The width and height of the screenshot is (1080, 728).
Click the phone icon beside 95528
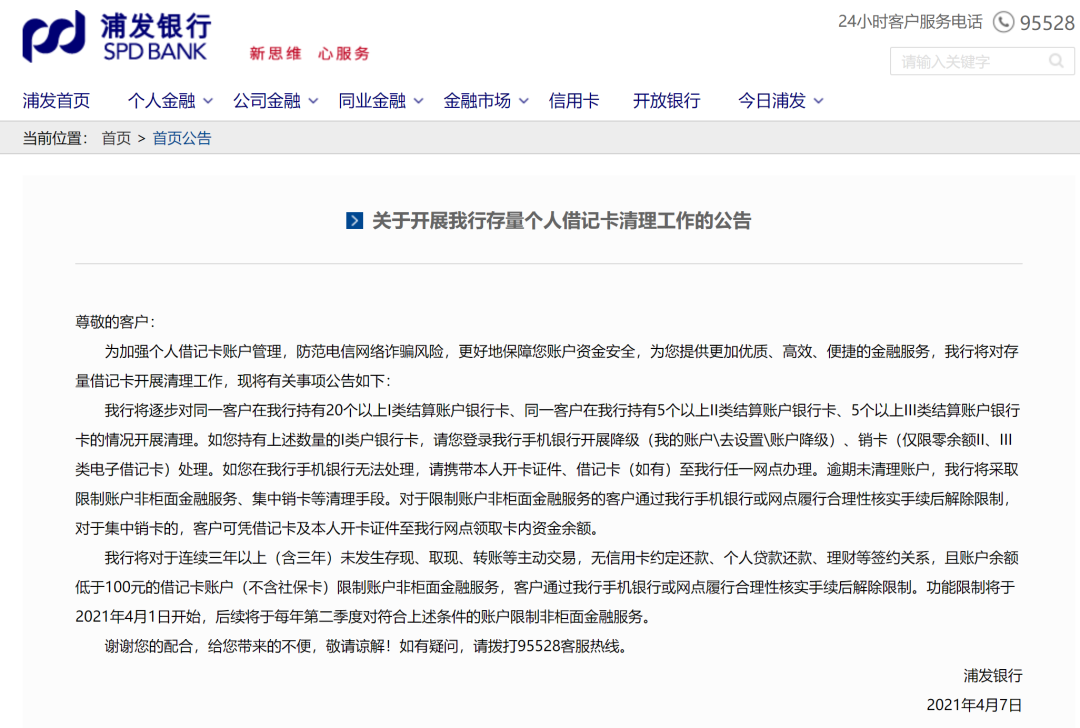[1001, 21]
